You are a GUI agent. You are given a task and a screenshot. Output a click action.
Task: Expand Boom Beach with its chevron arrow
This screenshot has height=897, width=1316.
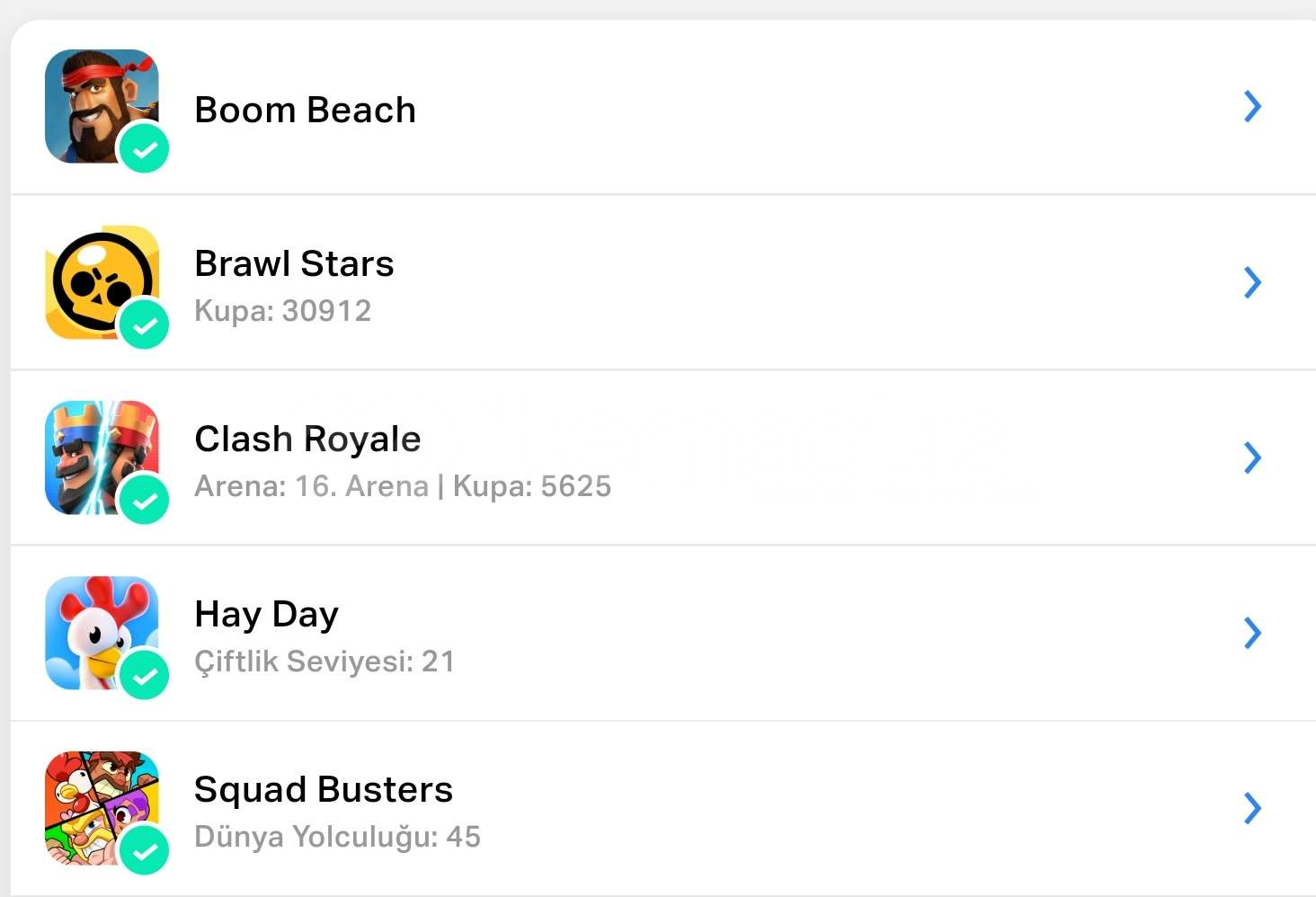pyautogui.click(x=1252, y=107)
